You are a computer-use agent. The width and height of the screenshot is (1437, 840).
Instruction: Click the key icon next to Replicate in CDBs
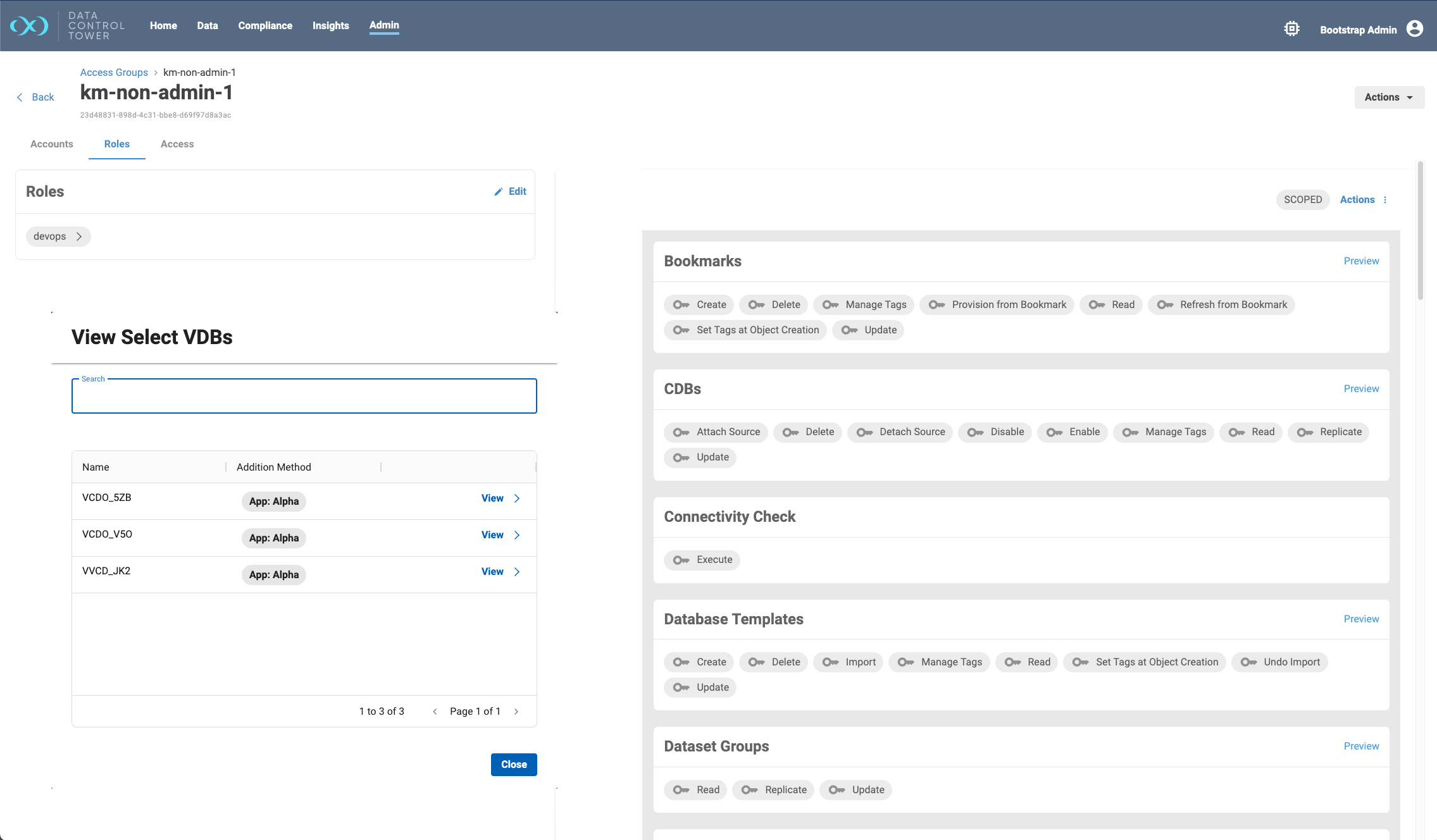pos(1305,432)
